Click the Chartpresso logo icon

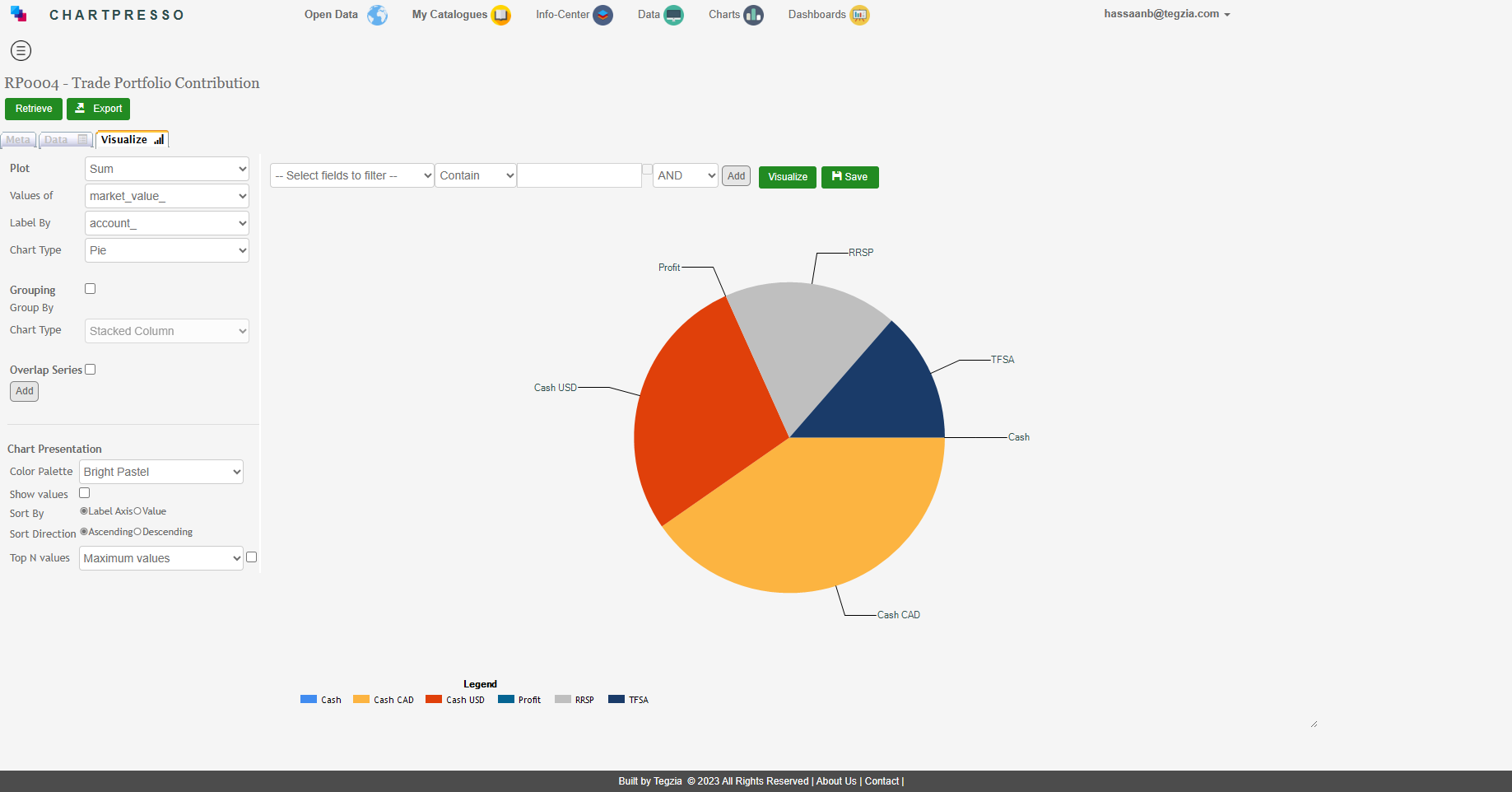click(x=18, y=14)
